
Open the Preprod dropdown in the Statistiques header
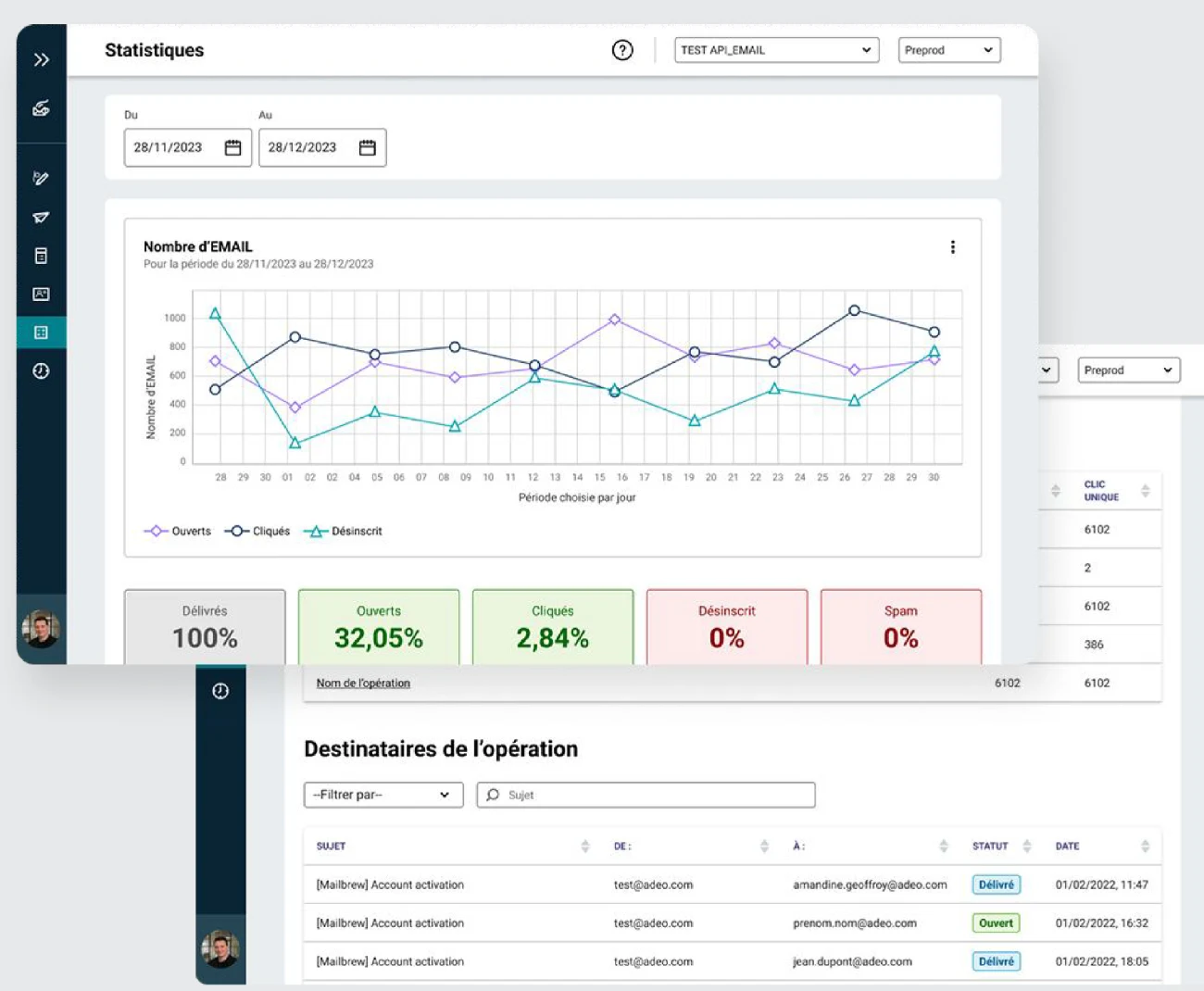pos(949,50)
